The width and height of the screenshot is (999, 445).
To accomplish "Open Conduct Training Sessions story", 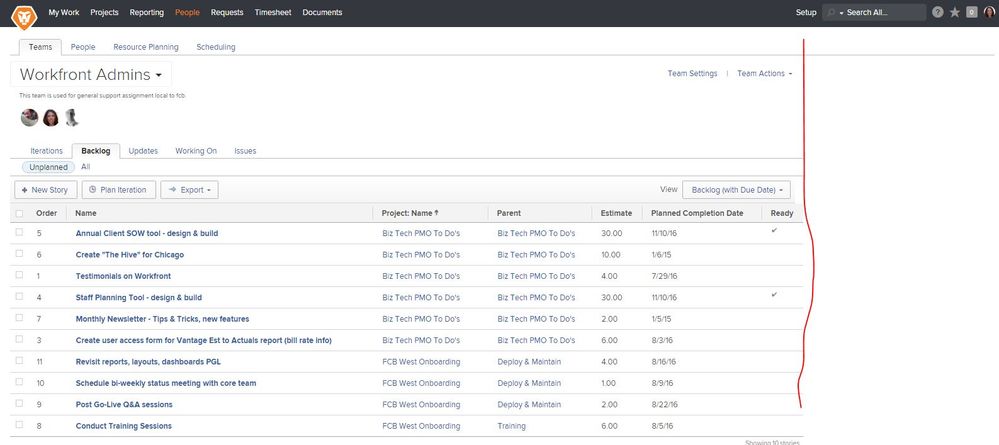I will tap(124, 426).
